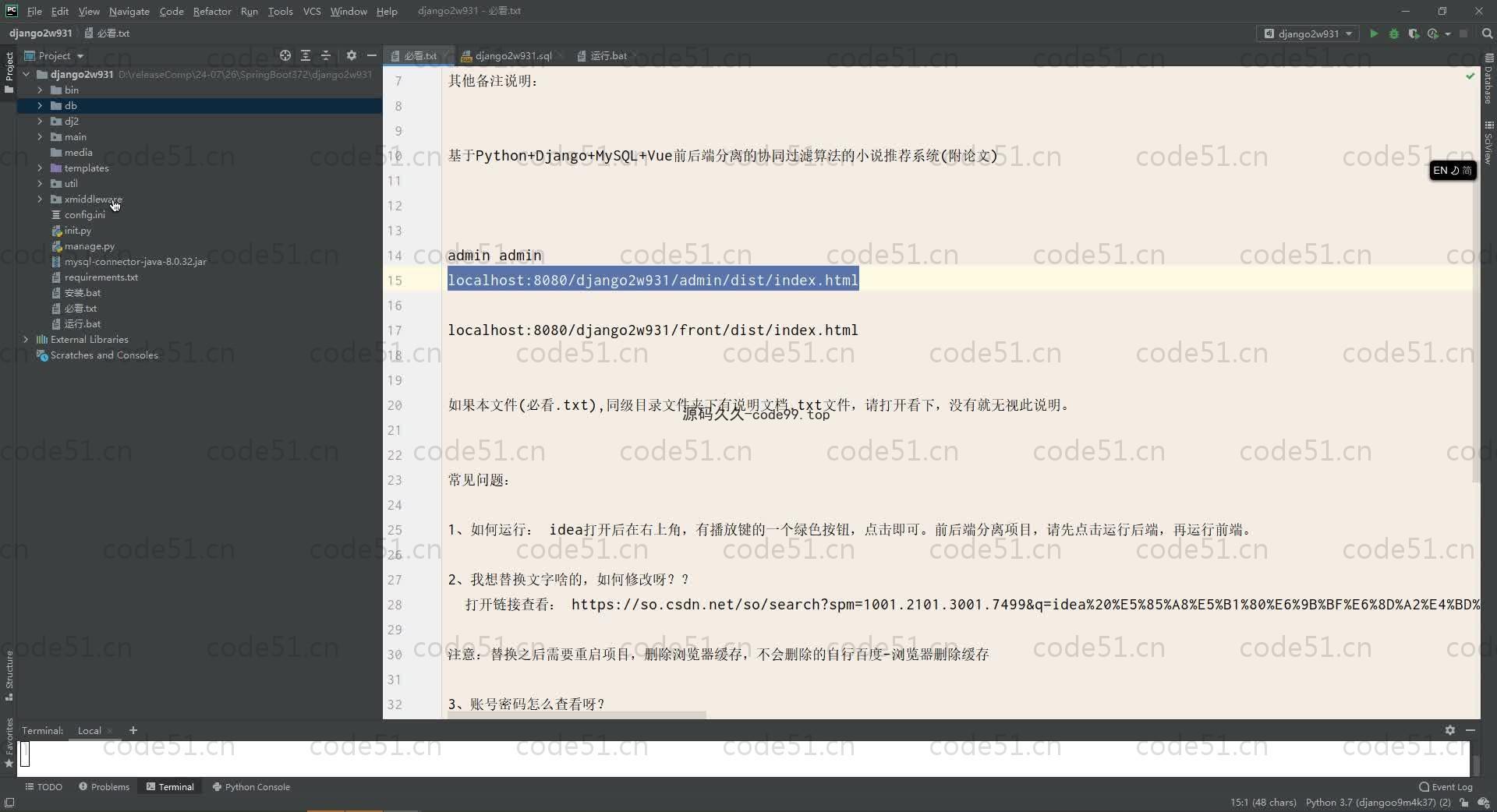The height and width of the screenshot is (812, 1497).
Task: Open Project panel gear options
Action: (352, 55)
